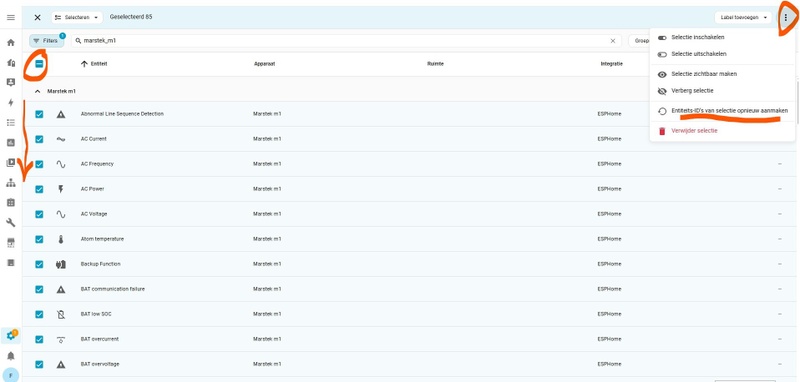Open the wrench Developer tools icon

(x=11, y=222)
